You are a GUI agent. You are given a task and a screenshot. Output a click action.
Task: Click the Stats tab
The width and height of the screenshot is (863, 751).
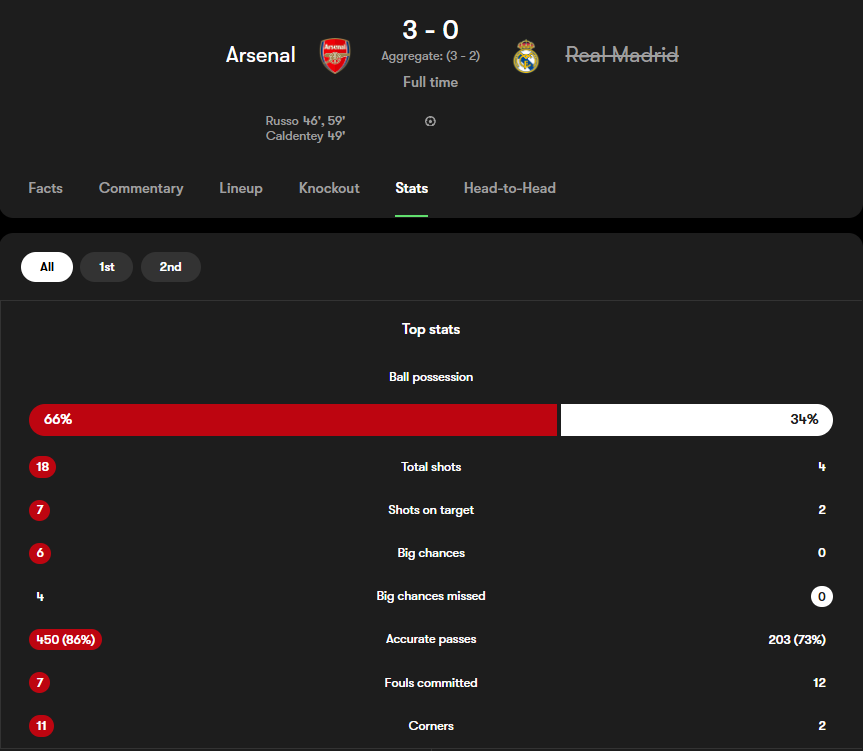(411, 188)
